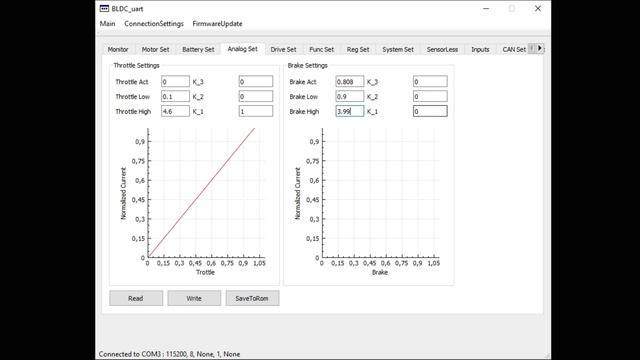
Task: Focus the throttle K_3 input field
Action: click(256, 82)
